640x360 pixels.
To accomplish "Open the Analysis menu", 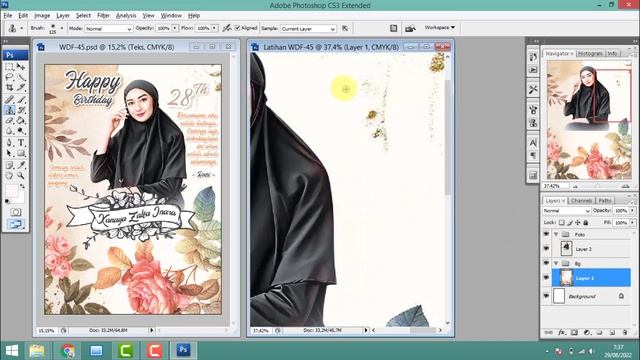I will 126,16.
